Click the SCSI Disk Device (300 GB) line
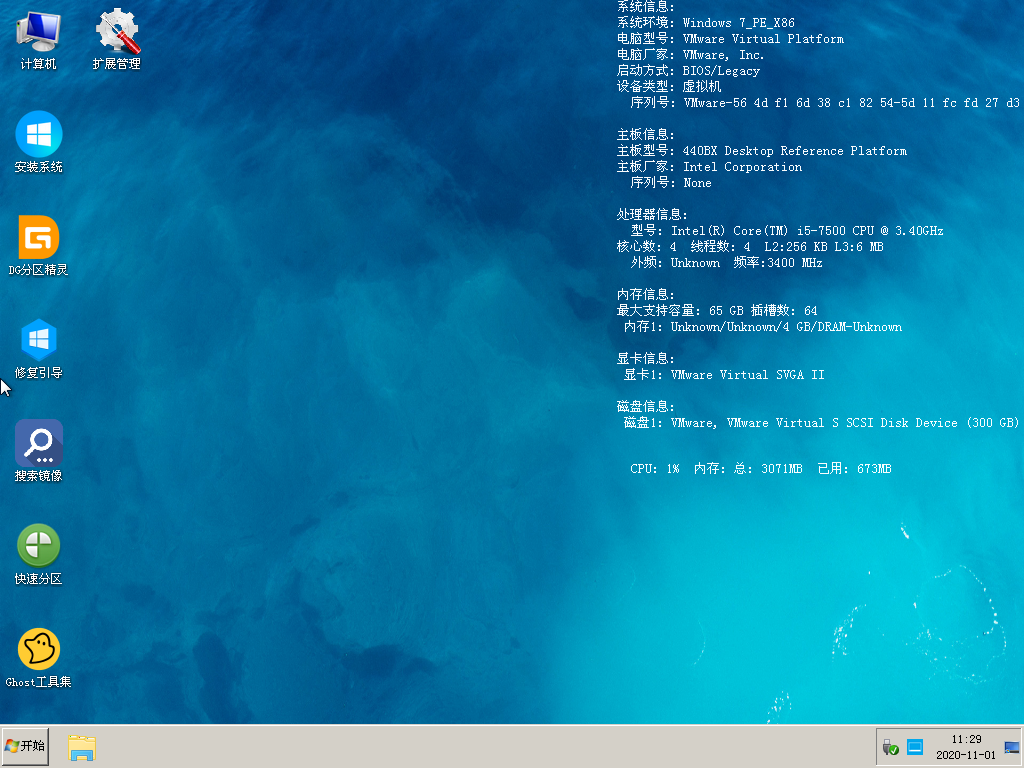Image resolution: width=1024 pixels, height=768 pixels. (x=822, y=423)
